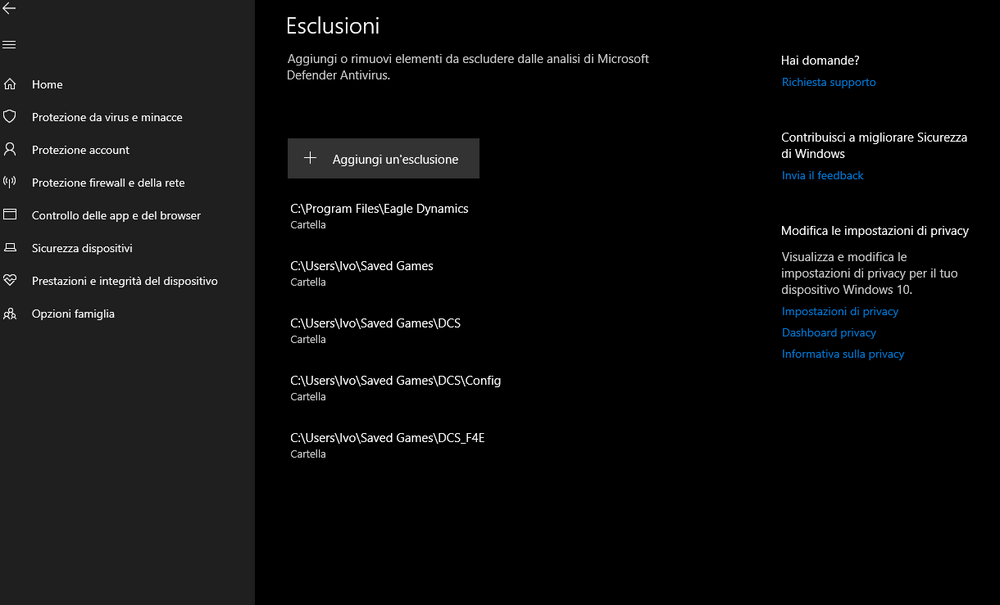The height and width of the screenshot is (605, 1000).
Task: Click the device health heart icon
Action: click(10, 281)
